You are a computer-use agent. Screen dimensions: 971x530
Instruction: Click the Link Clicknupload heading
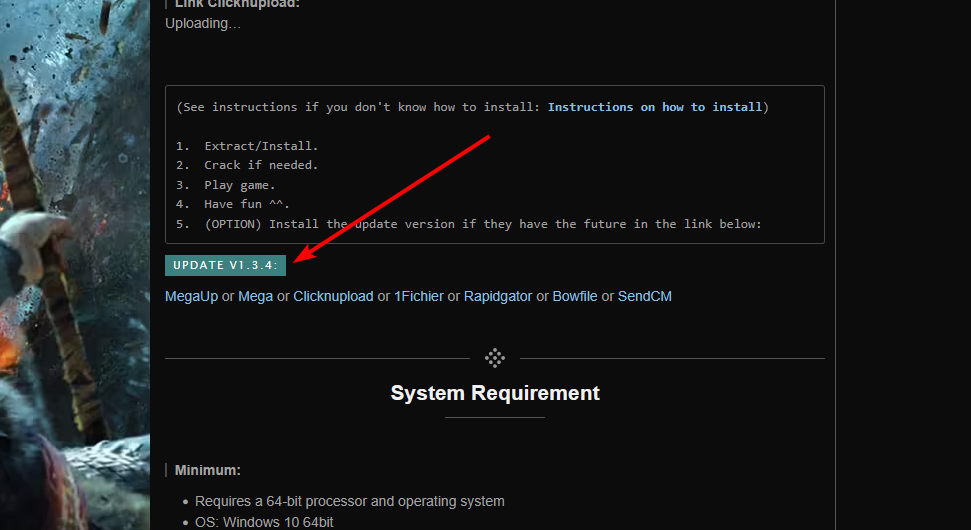click(x=237, y=4)
